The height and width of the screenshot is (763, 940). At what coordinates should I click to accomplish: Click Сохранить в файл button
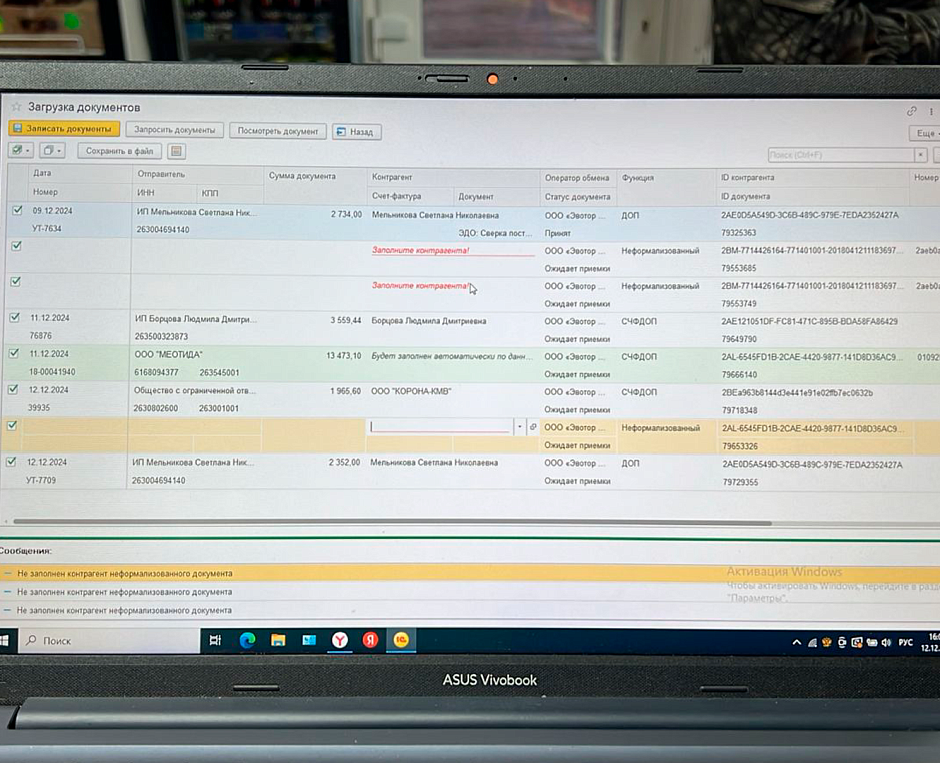click(x=119, y=151)
